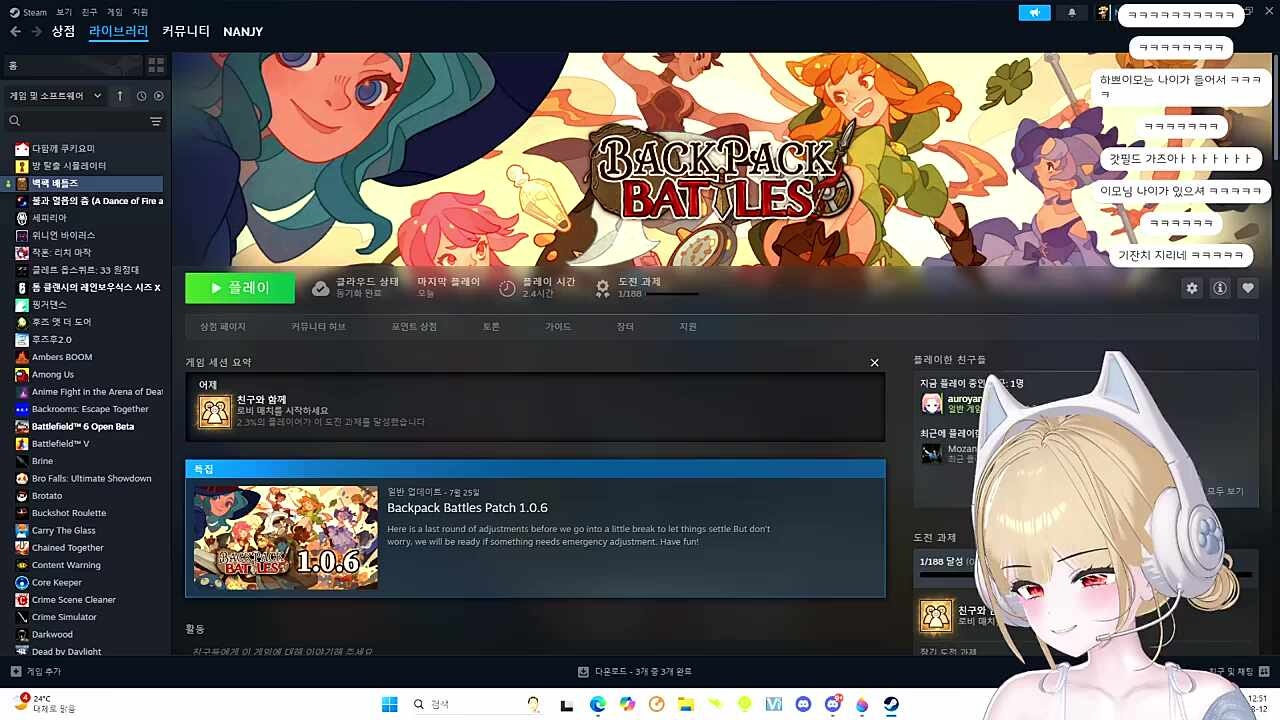Click the cloud status icon
The image size is (1280, 720).
tap(321, 288)
